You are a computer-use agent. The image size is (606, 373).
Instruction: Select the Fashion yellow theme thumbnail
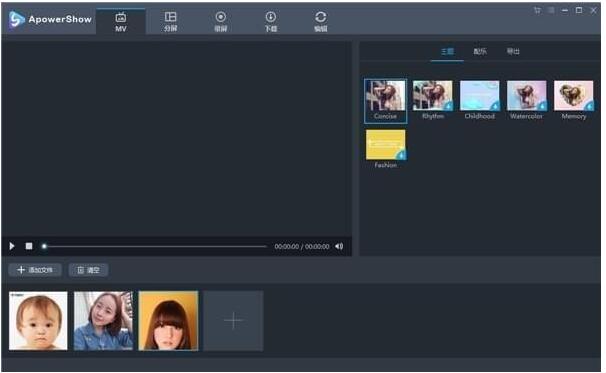386,149
